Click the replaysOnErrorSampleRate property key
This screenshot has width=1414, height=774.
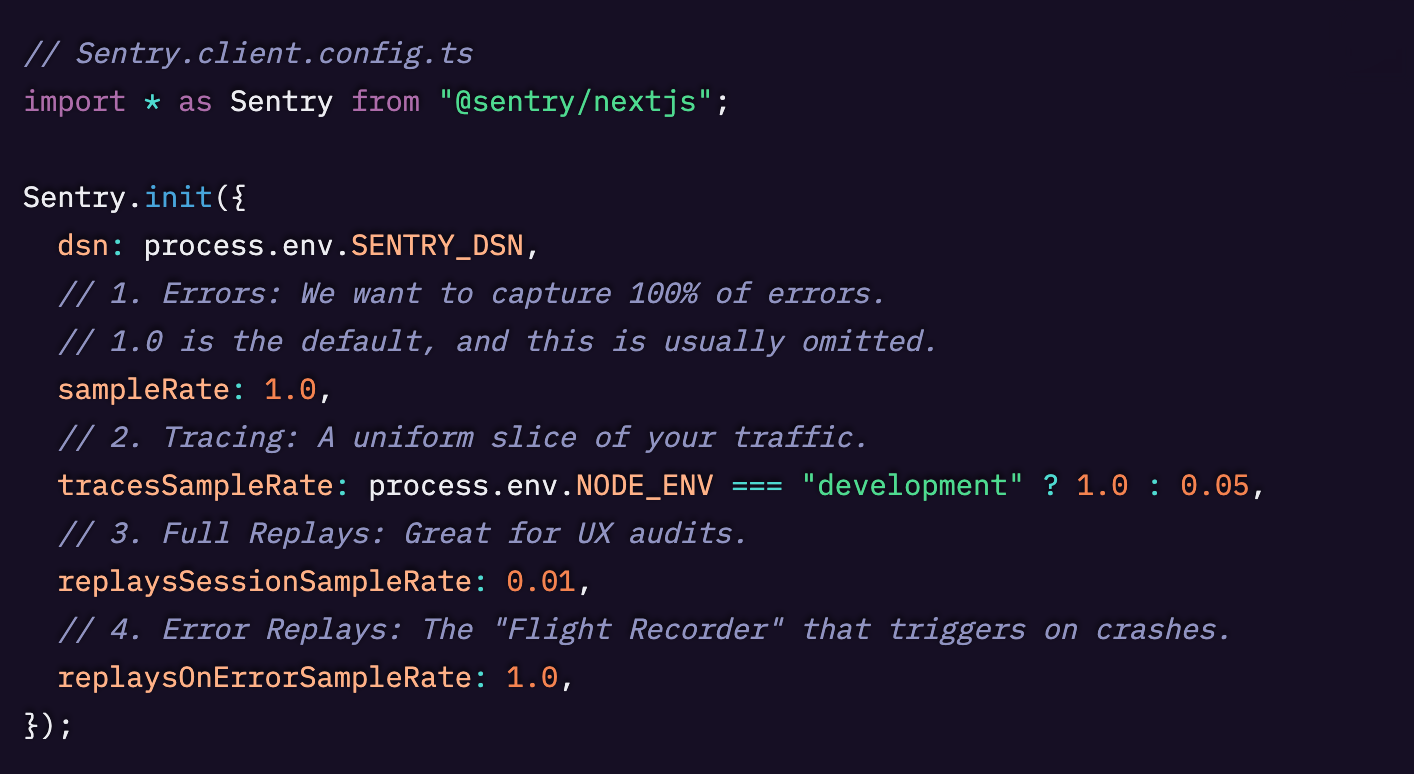(264, 678)
